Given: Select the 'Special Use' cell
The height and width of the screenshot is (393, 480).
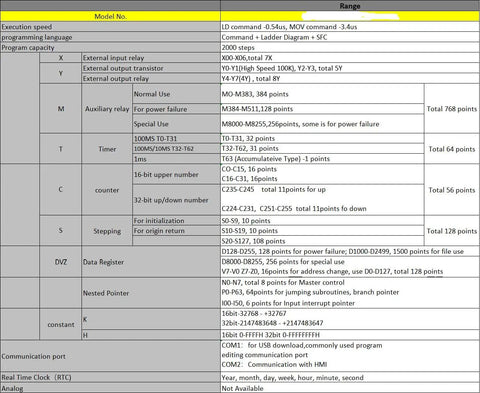Looking at the screenshot, I should pos(176,124).
